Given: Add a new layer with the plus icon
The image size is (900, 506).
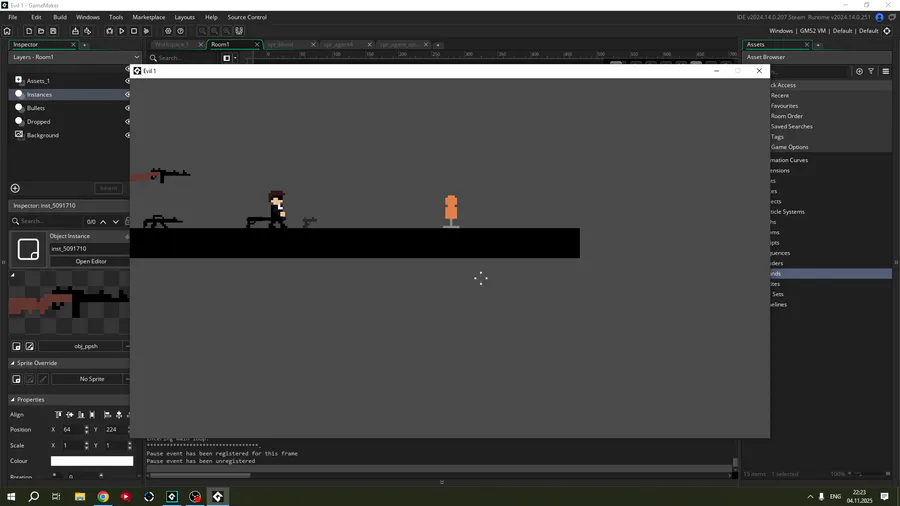Looking at the screenshot, I should click(15, 188).
